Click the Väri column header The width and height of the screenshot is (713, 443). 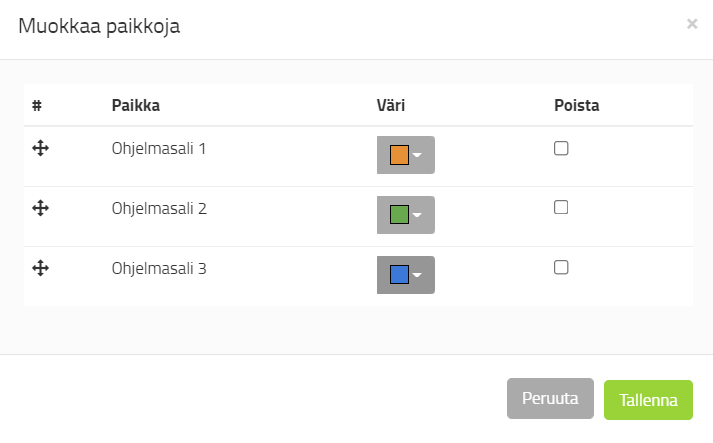click(390, 105)
